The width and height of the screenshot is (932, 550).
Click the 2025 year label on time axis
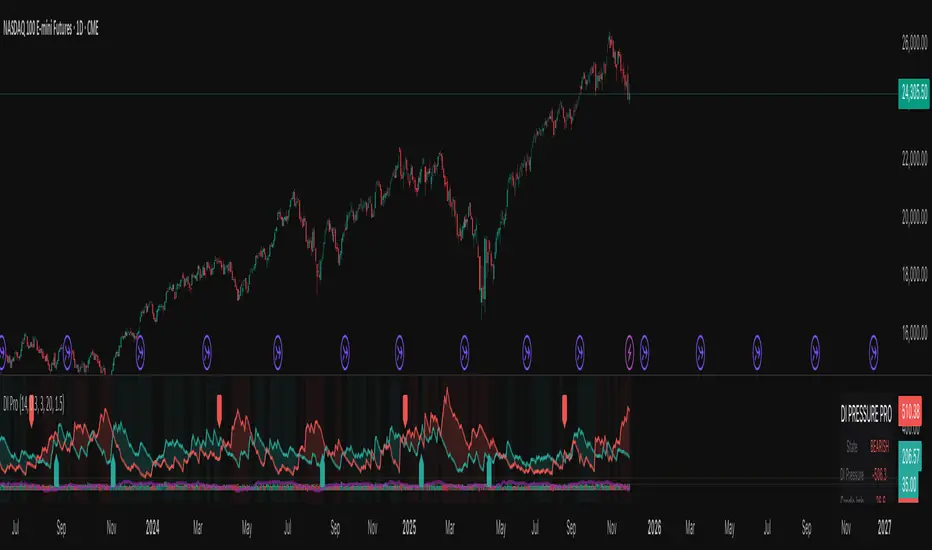[409, 527]
